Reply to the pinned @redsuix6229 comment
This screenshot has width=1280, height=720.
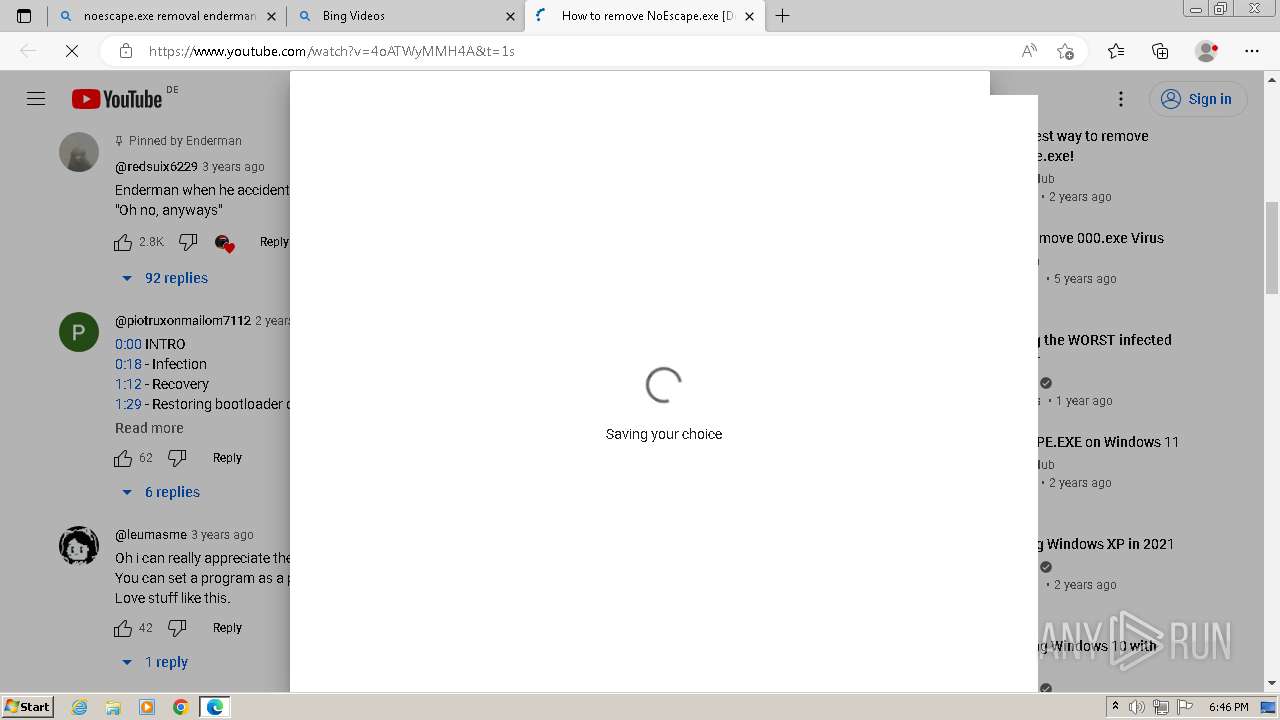pyautogui.click(x=274, y=242)
